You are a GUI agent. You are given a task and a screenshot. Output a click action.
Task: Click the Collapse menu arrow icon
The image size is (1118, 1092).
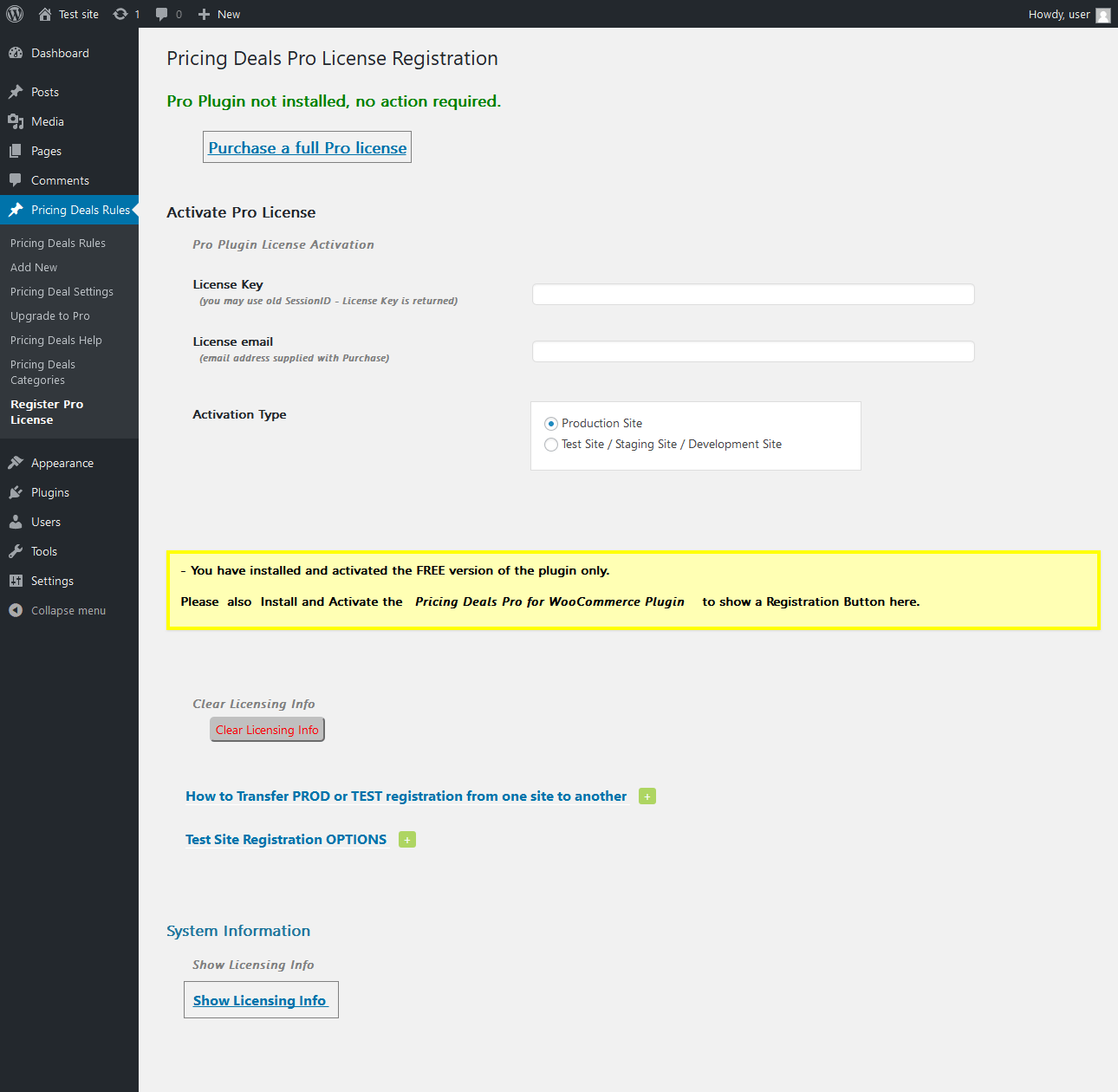pyautogui.click(x=16, y=610)
